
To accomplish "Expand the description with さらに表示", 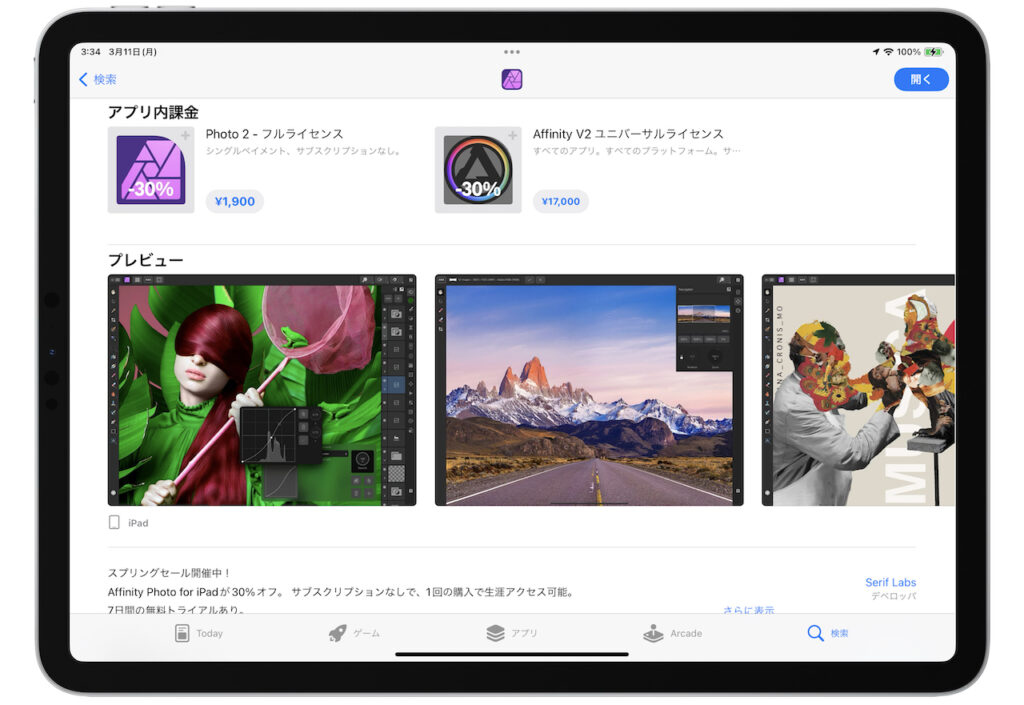I will point(748,608).
